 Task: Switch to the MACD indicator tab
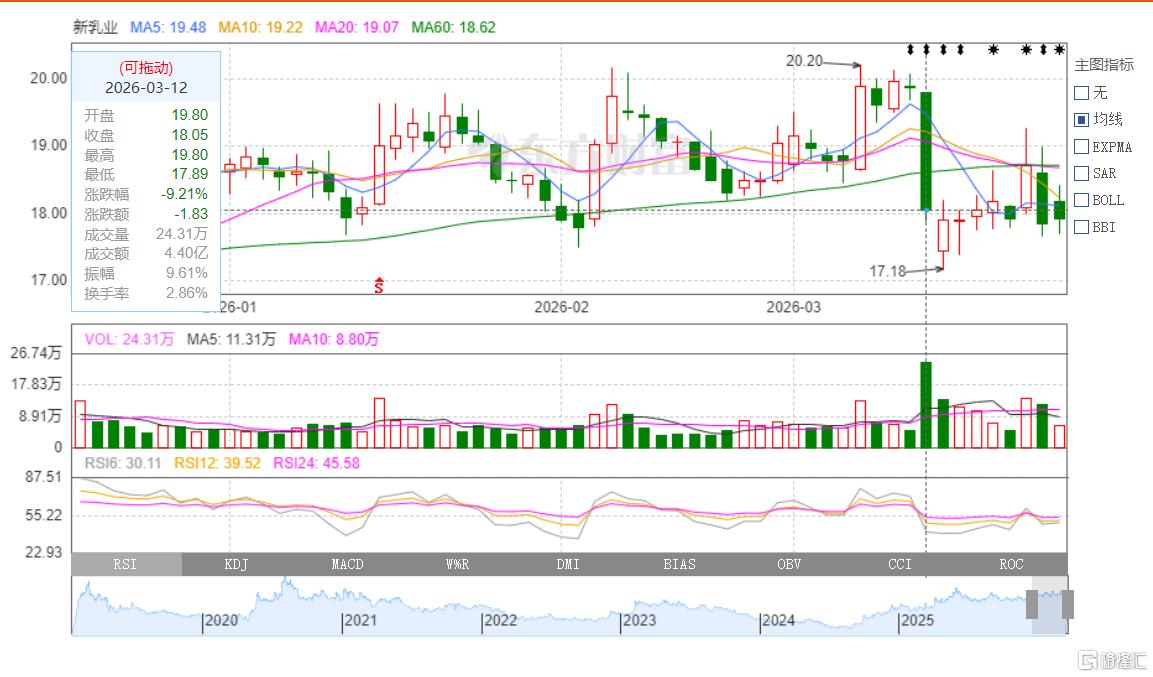pyautogui.click(x=347, y=564)
